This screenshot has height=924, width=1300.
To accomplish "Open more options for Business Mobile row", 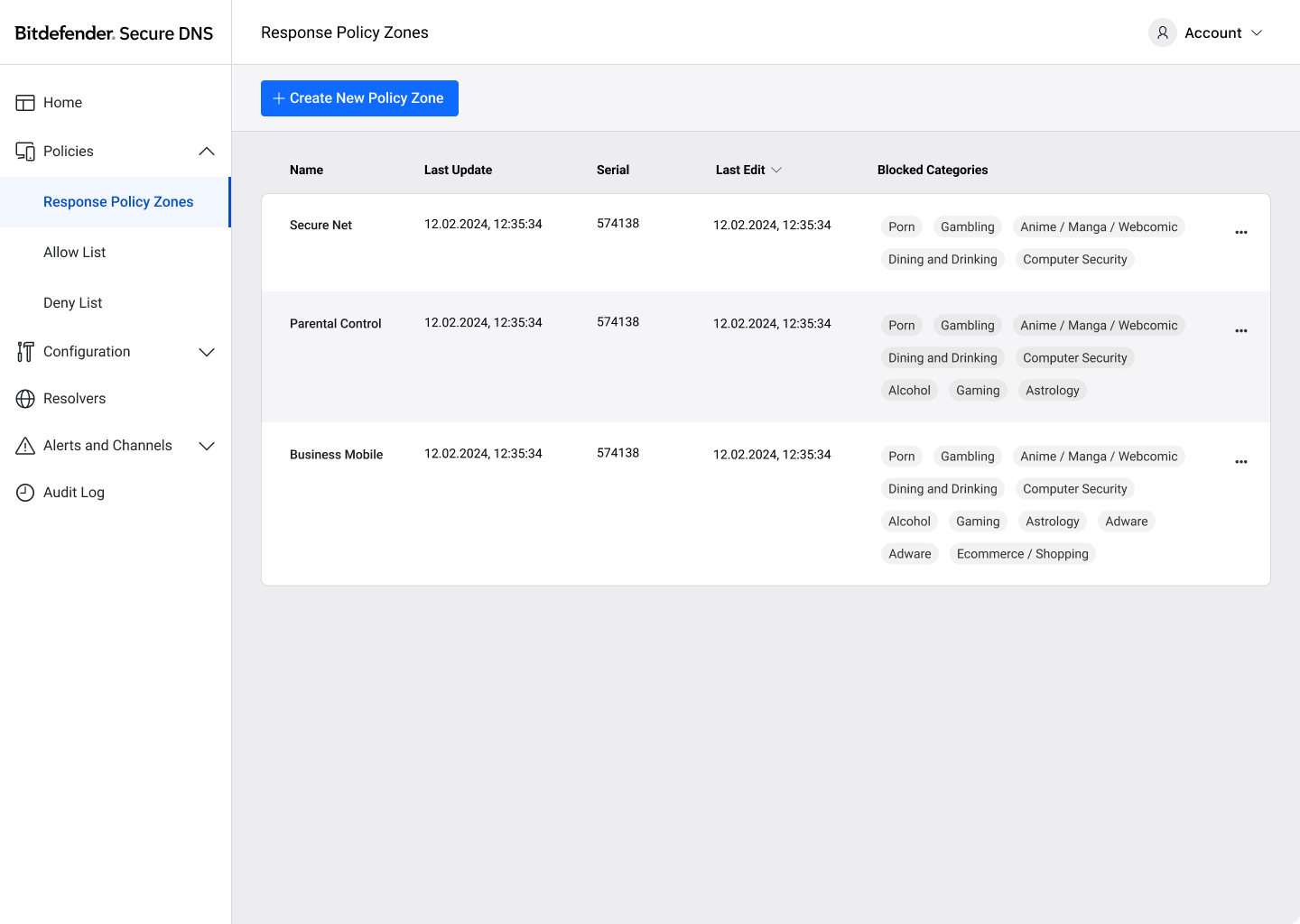I will [x=1241, y=462].
